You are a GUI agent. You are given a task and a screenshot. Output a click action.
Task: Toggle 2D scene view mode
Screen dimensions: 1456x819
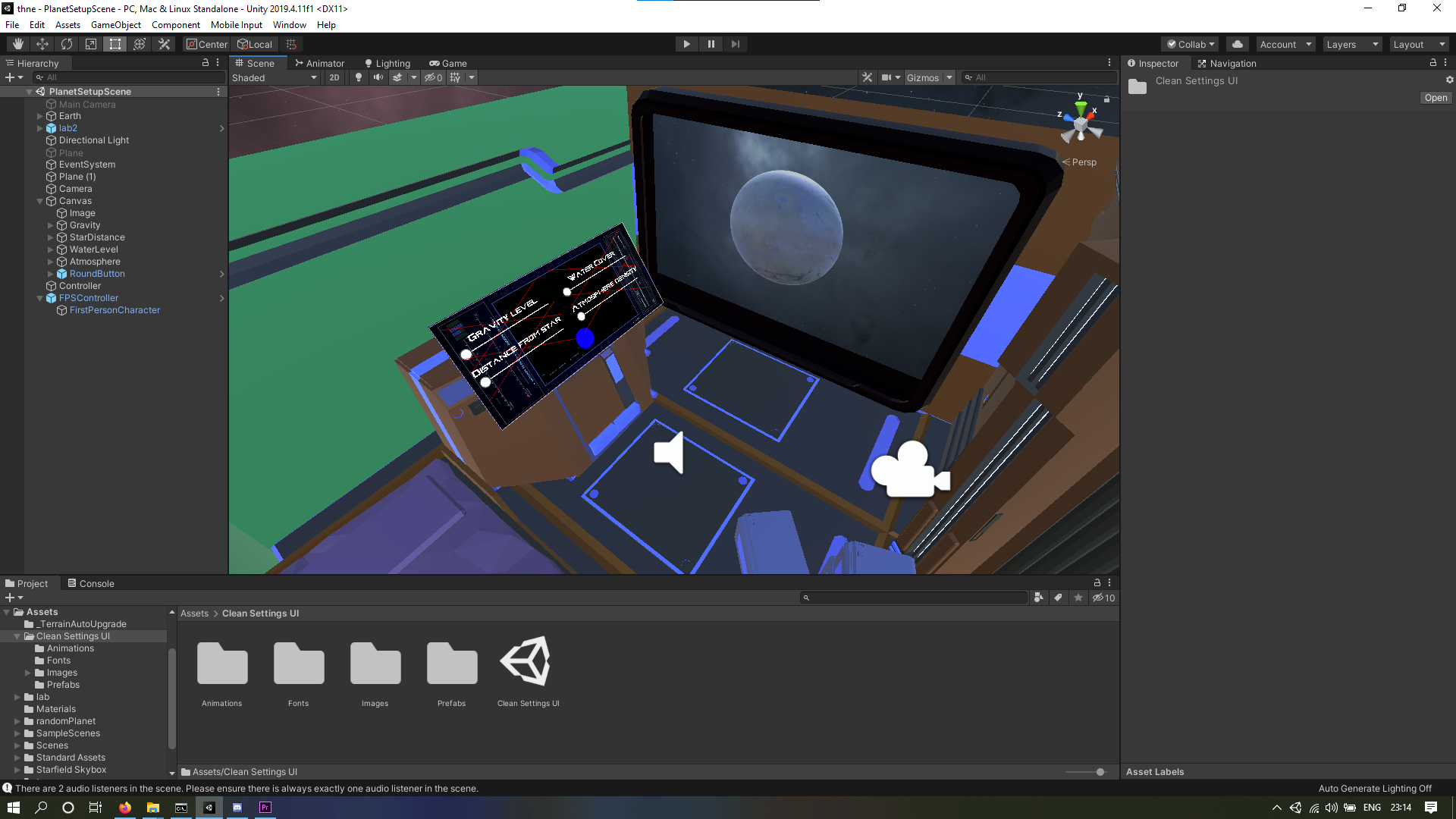[x=334, y=77]
